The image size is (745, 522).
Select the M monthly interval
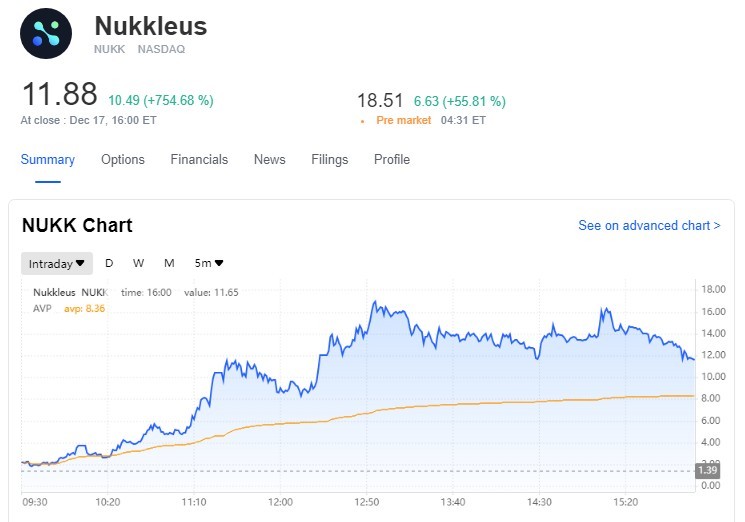169,264
